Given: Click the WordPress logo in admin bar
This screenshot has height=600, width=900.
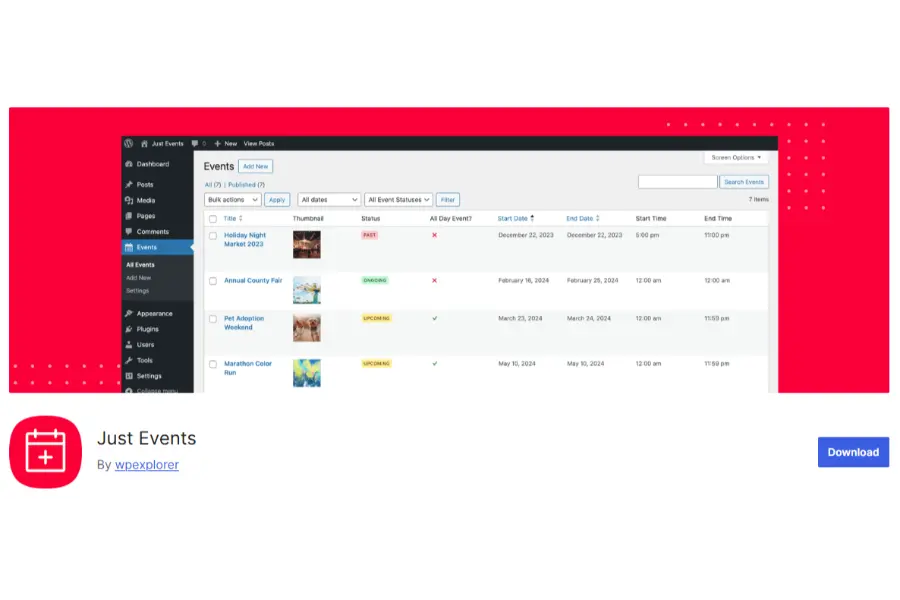Looking at the screenshot, I should pyautogui.click(x=129, y=144).
